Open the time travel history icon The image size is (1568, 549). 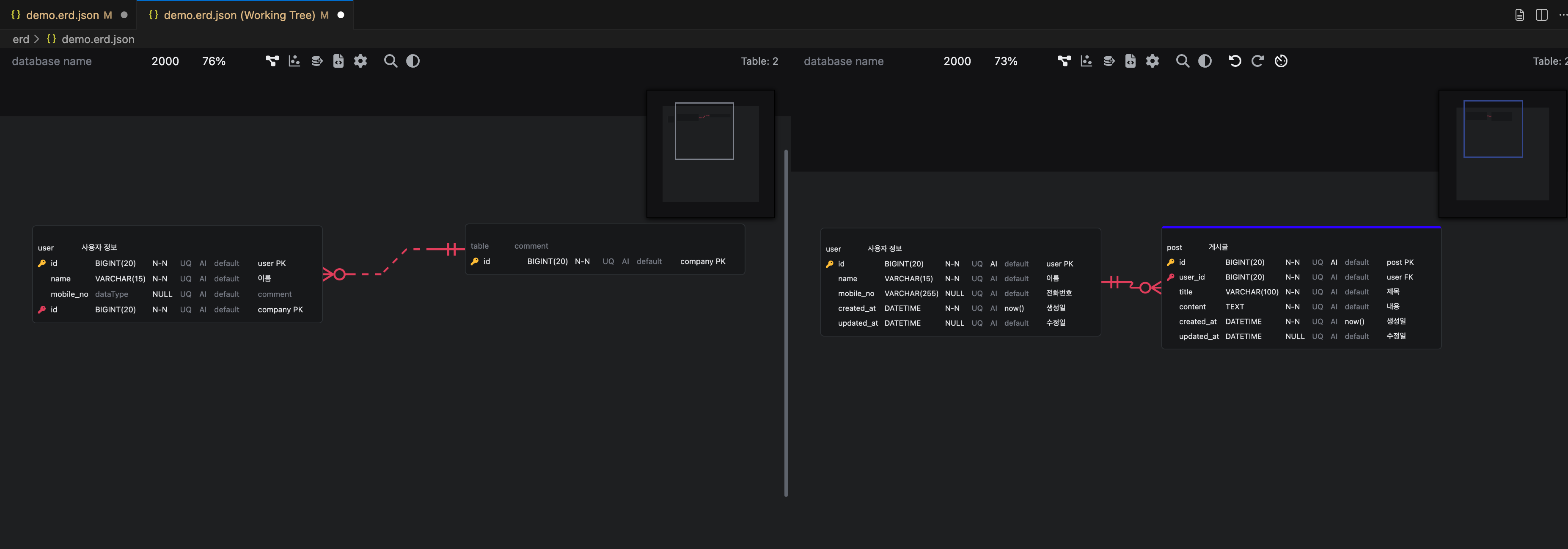pyautogui.click(x=1281, y=61)
